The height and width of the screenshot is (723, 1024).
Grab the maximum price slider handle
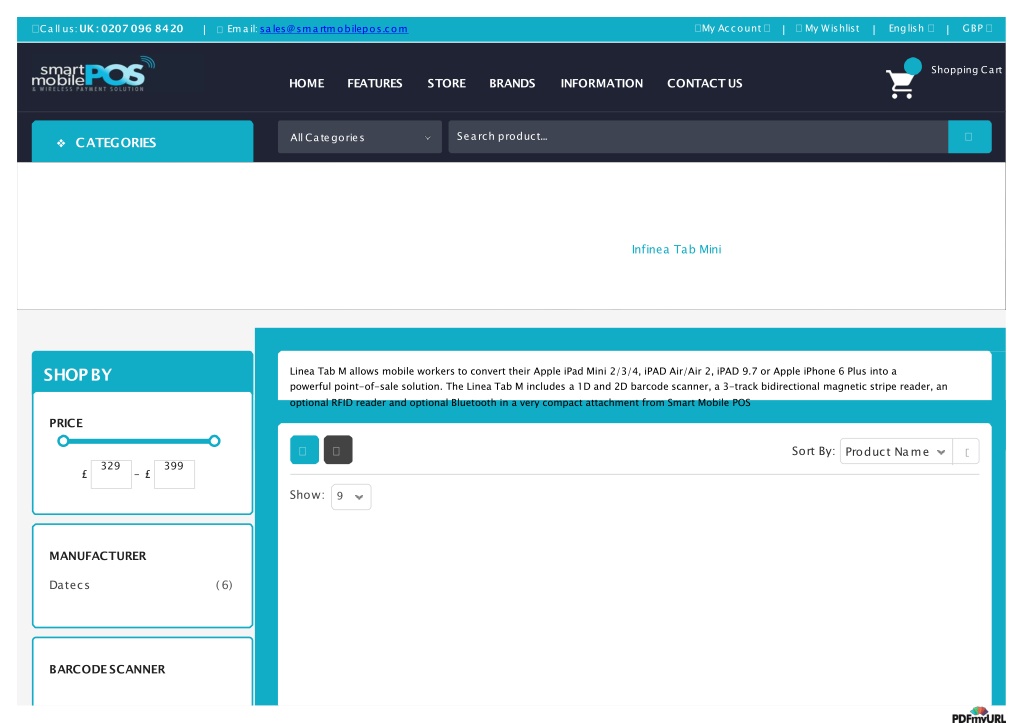point(214,441)
